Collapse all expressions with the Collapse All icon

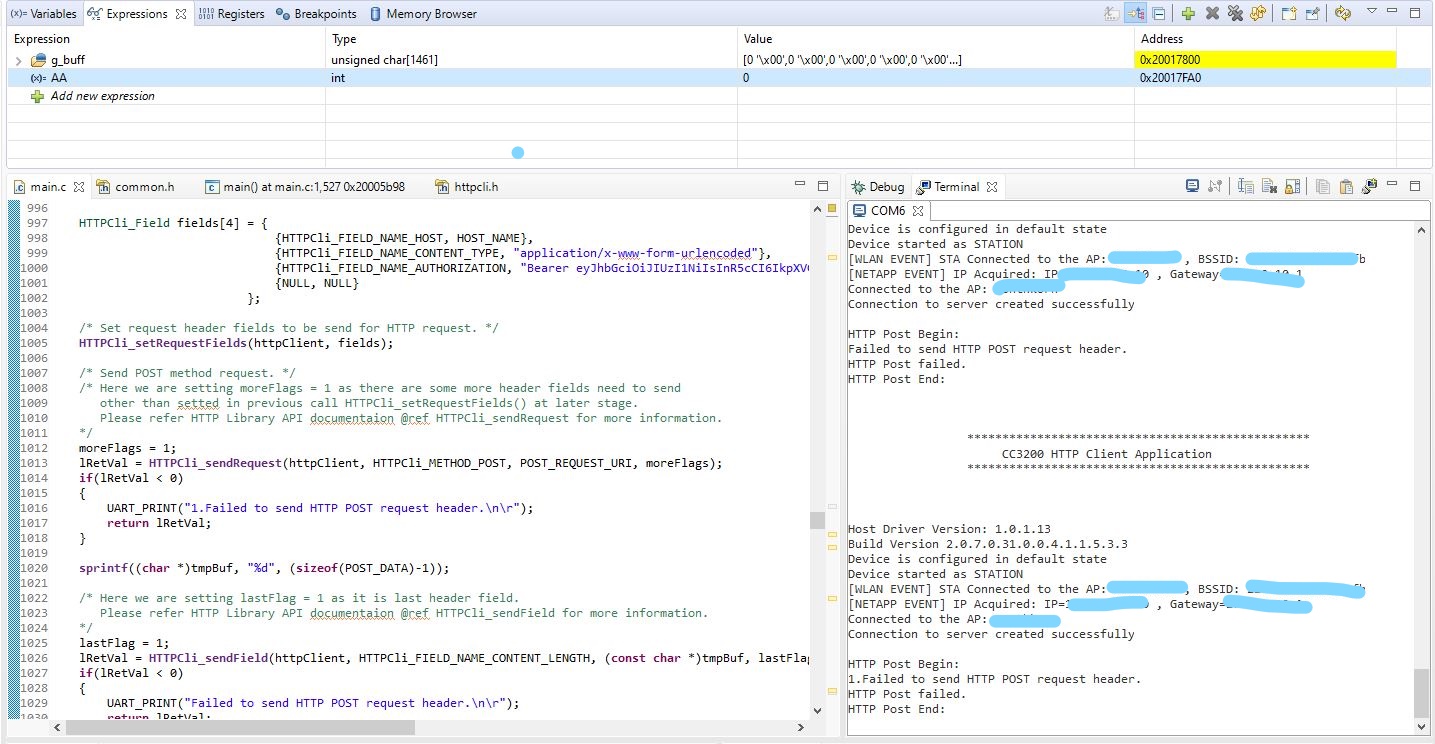1159,14
